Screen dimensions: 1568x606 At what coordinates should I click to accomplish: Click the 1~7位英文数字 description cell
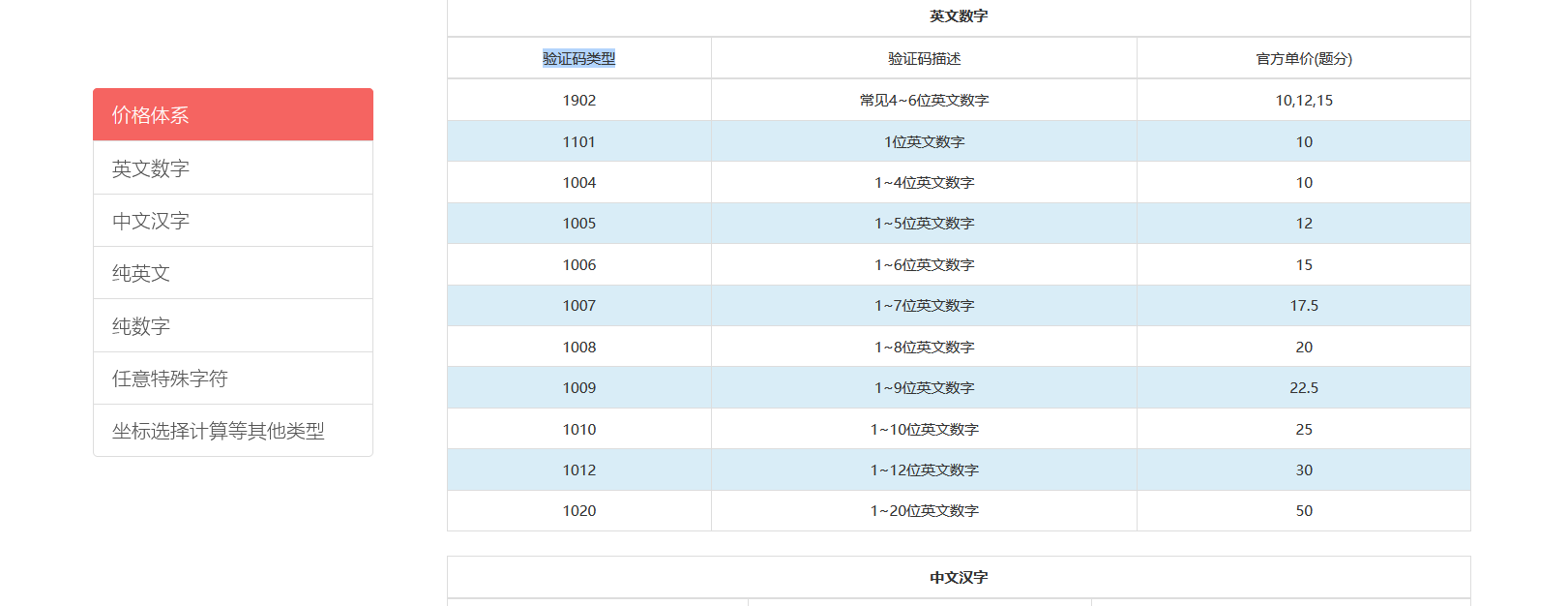click(925, 306)
